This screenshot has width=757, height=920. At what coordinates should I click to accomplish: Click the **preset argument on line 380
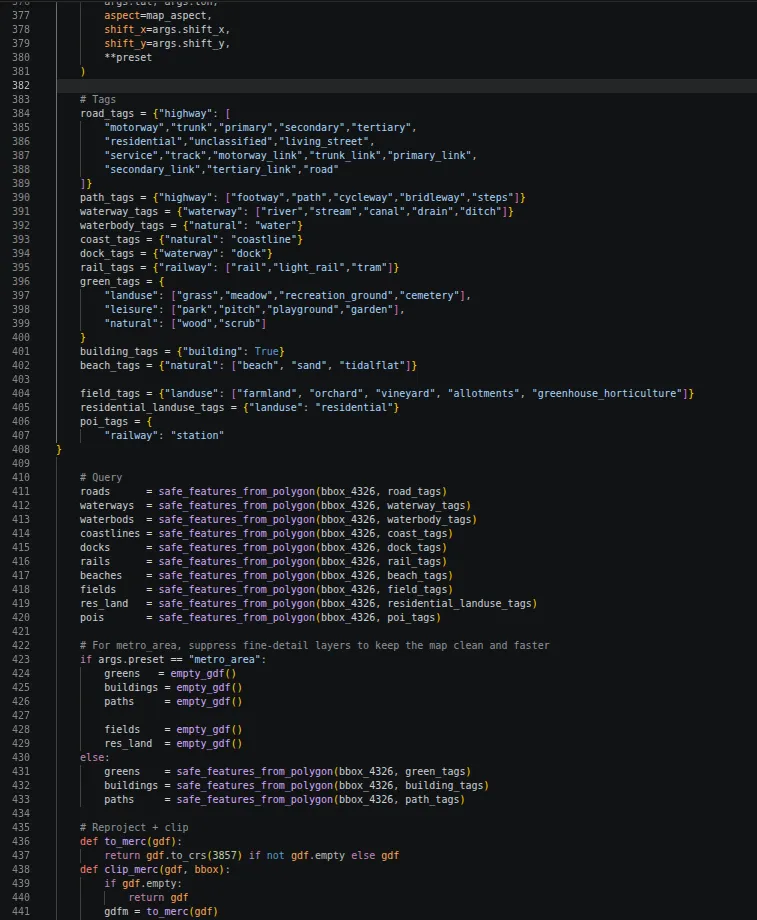coord(128,58)
